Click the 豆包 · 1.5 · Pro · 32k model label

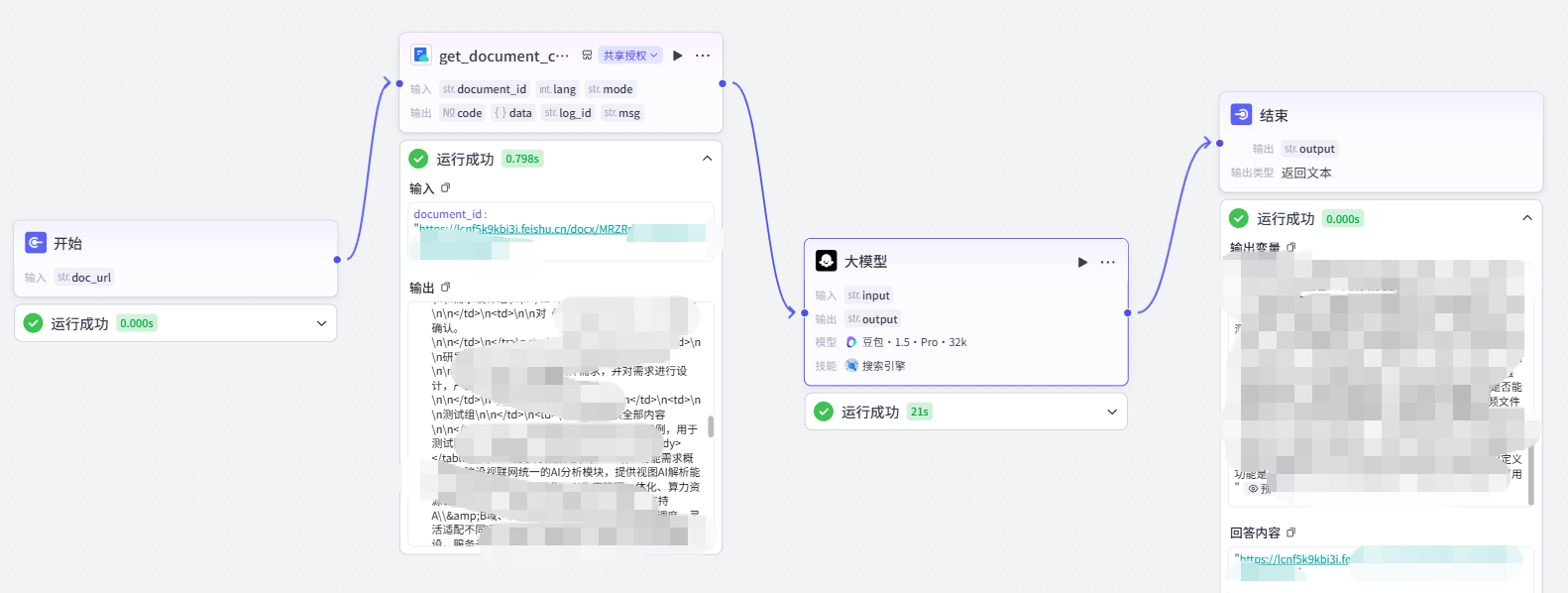914,342
